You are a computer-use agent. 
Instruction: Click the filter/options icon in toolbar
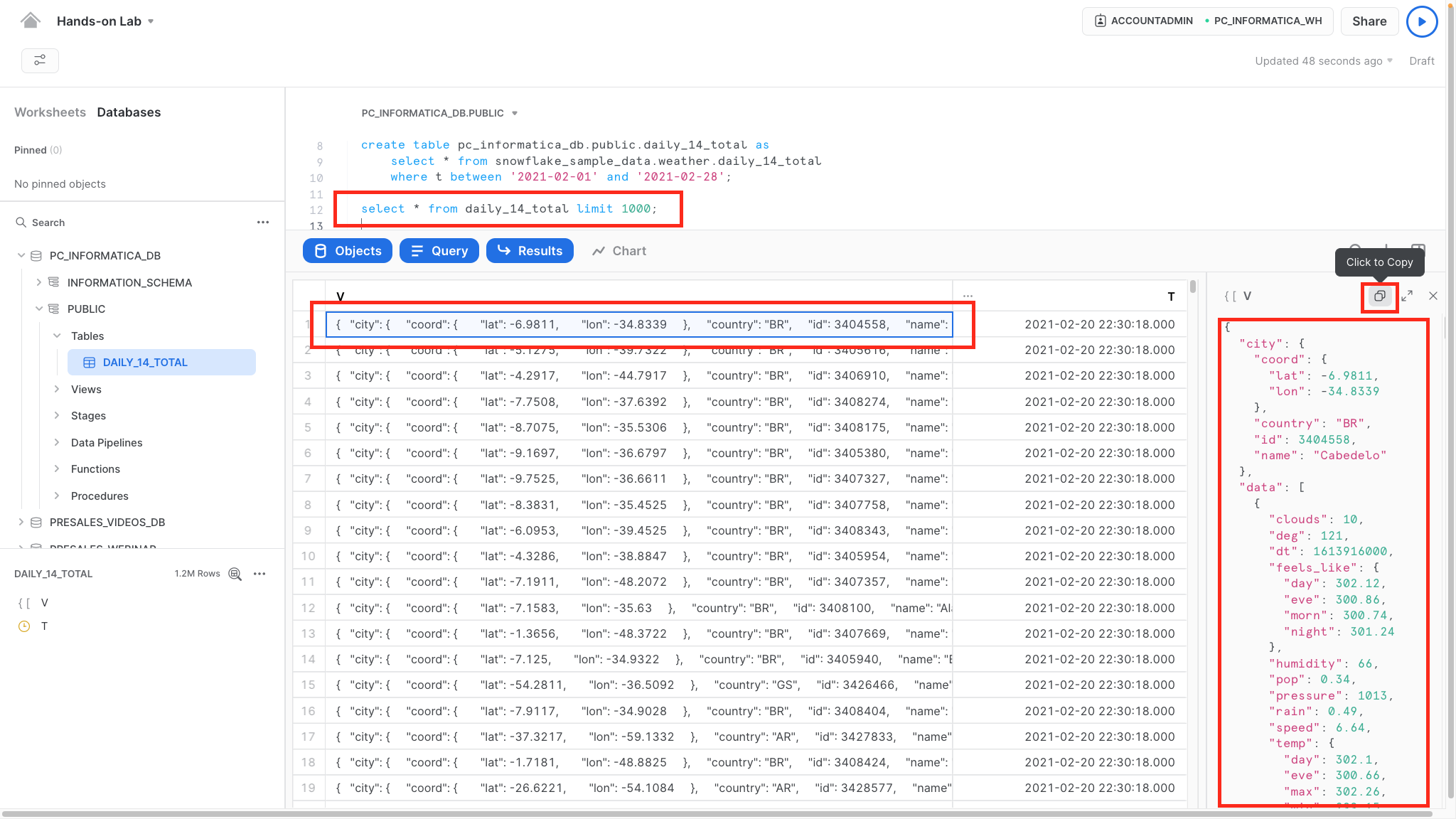click(40, 60)
